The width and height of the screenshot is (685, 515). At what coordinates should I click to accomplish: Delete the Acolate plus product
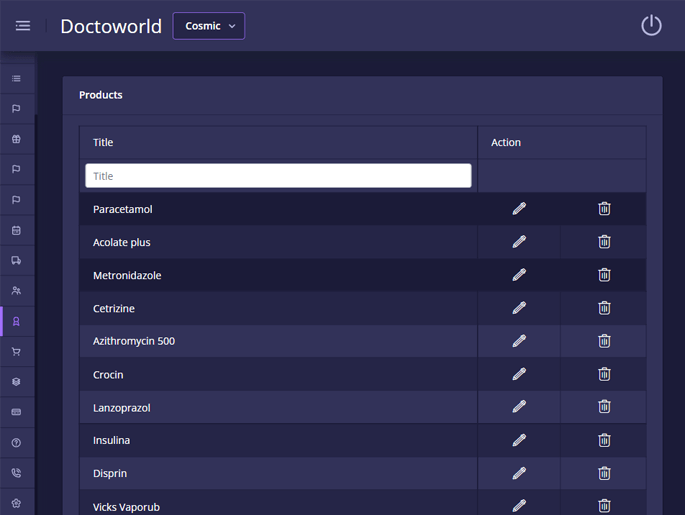coord(604,242)
